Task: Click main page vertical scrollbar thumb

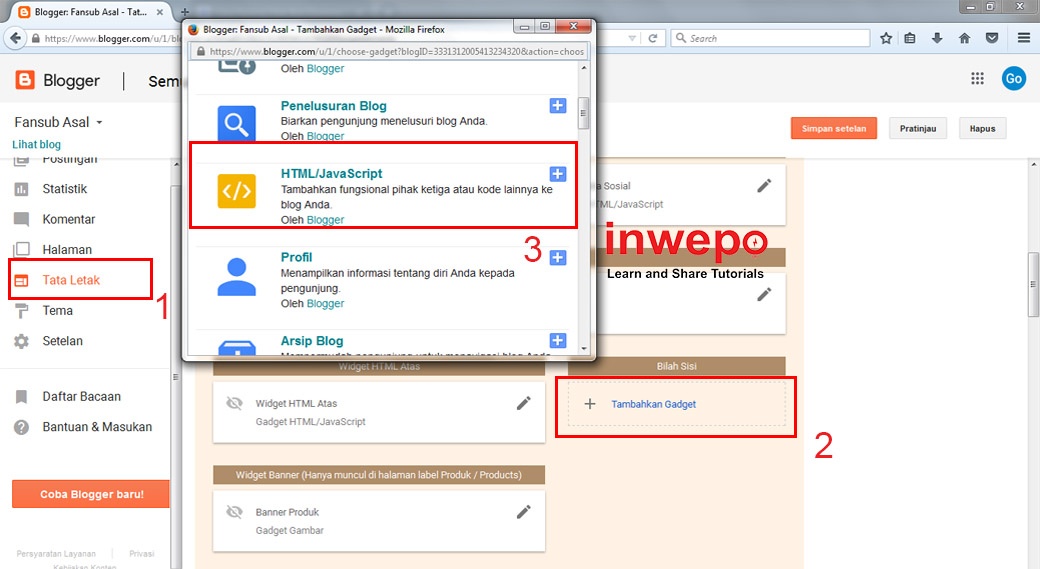Action: coord(1033,284)
